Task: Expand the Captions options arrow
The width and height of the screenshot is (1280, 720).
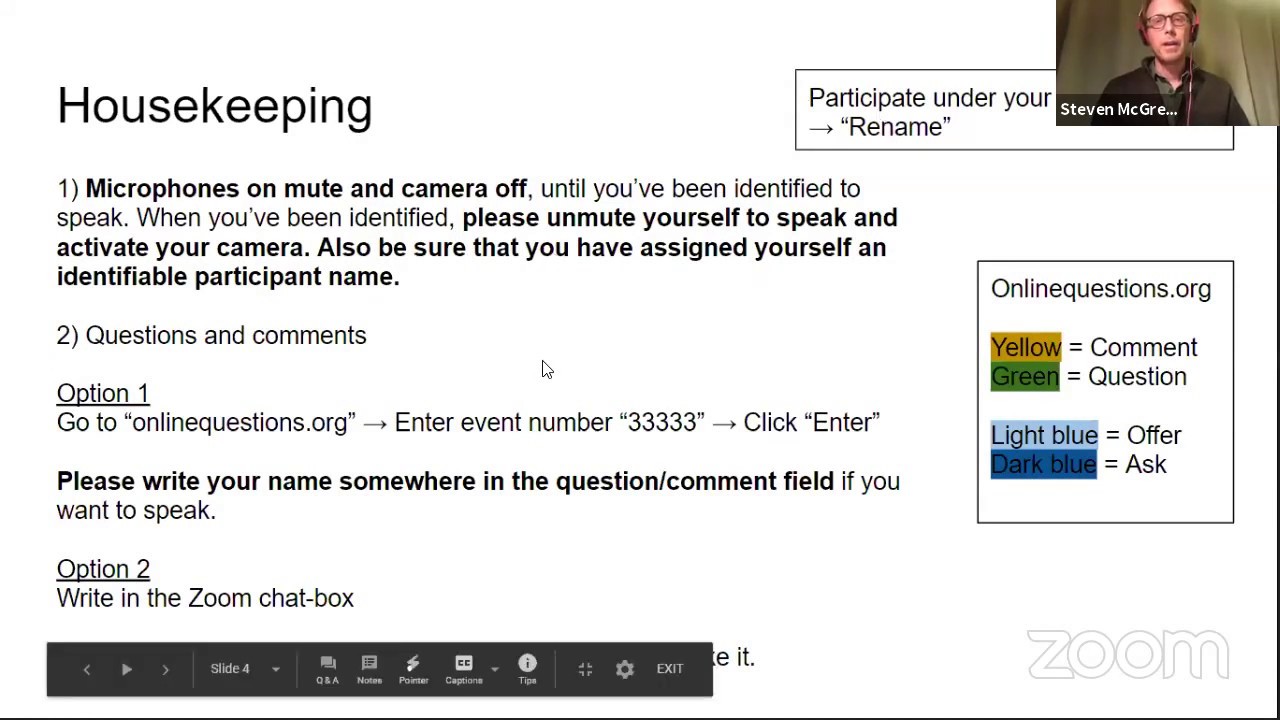Action: click(494, 669)
